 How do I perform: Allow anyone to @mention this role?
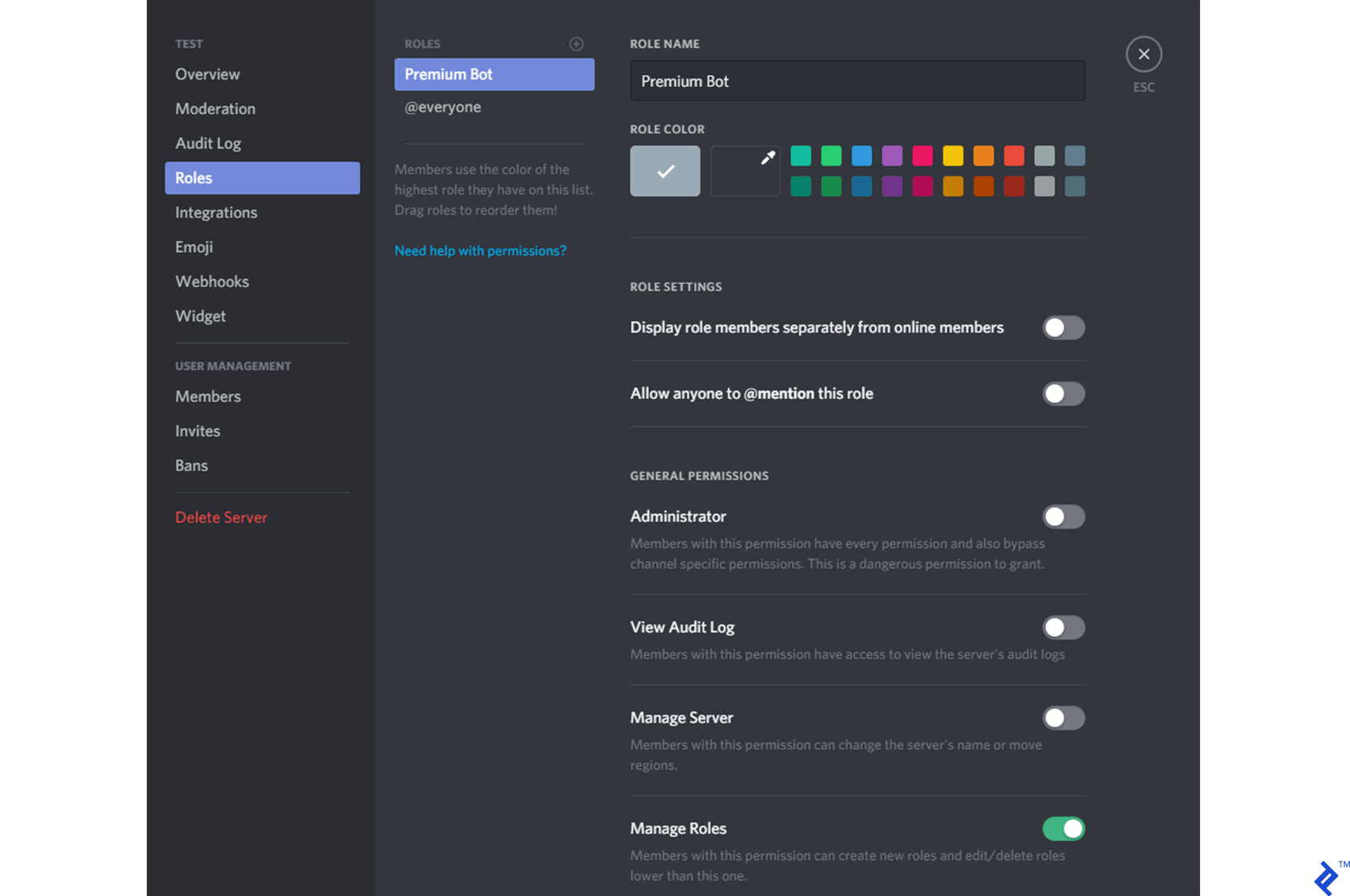pos(1064,393)
